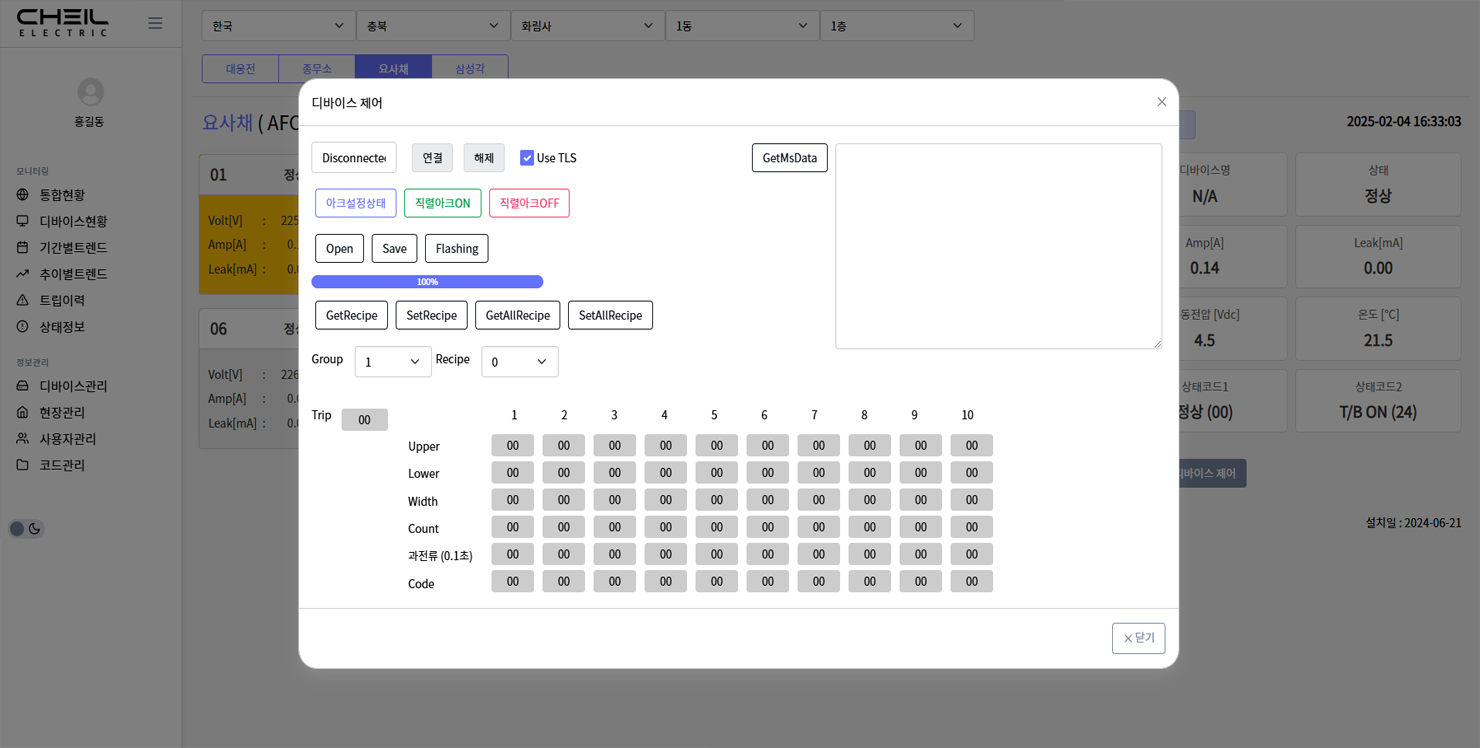Select the 종무소 tab
The height and width of the screenshot is (748, 1480).
pos(316,69)
